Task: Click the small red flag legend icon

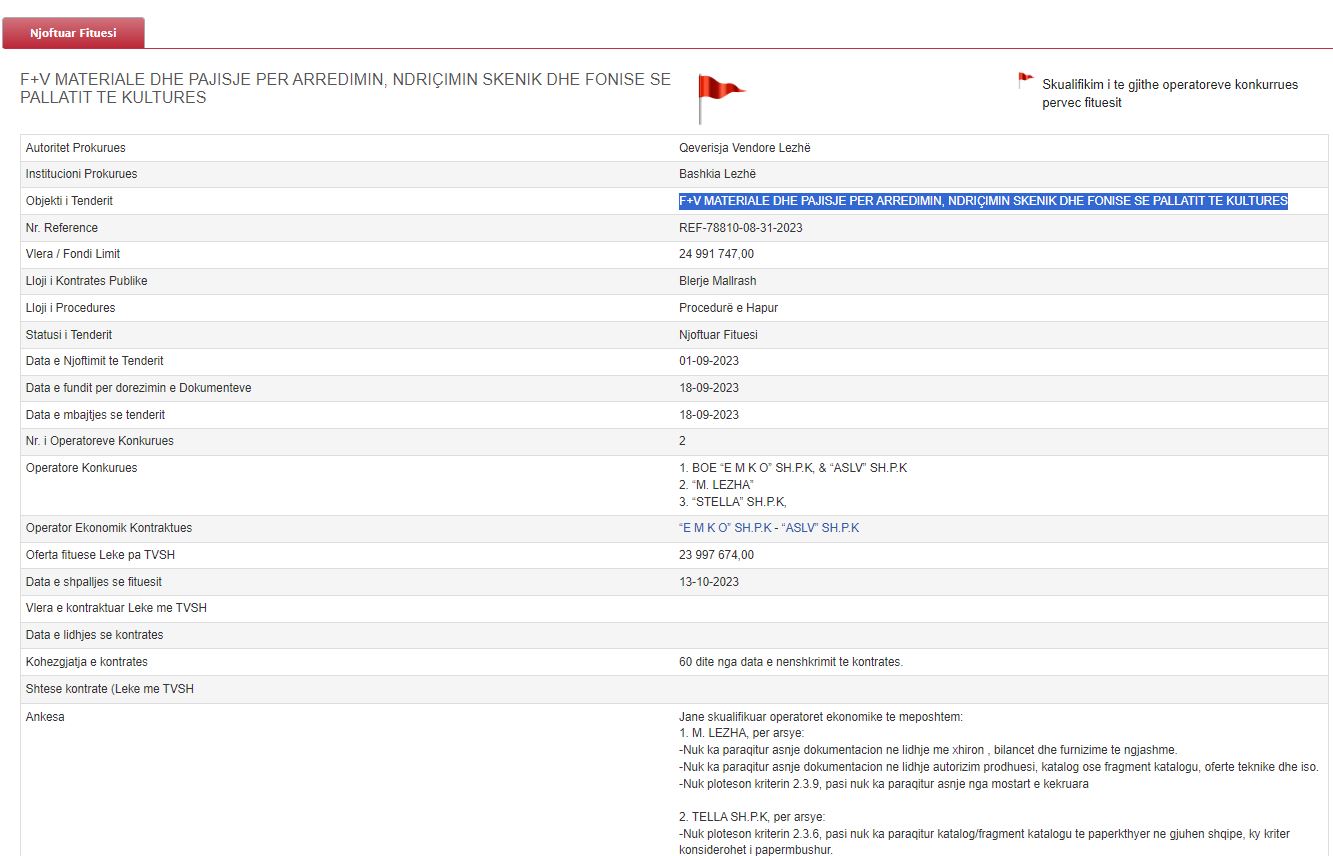Action: (1025, 80)
